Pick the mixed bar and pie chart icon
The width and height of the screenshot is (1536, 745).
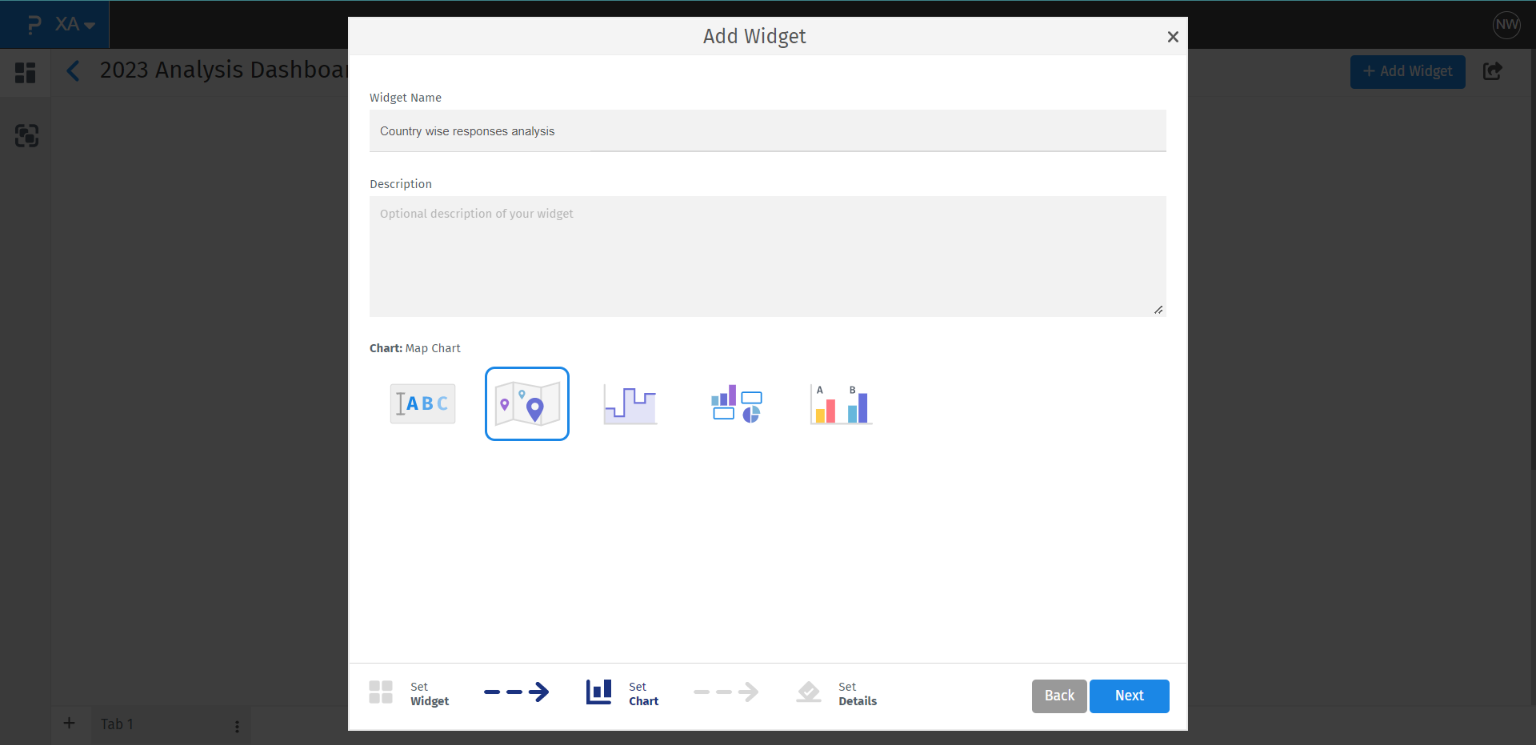coord(736,404)
